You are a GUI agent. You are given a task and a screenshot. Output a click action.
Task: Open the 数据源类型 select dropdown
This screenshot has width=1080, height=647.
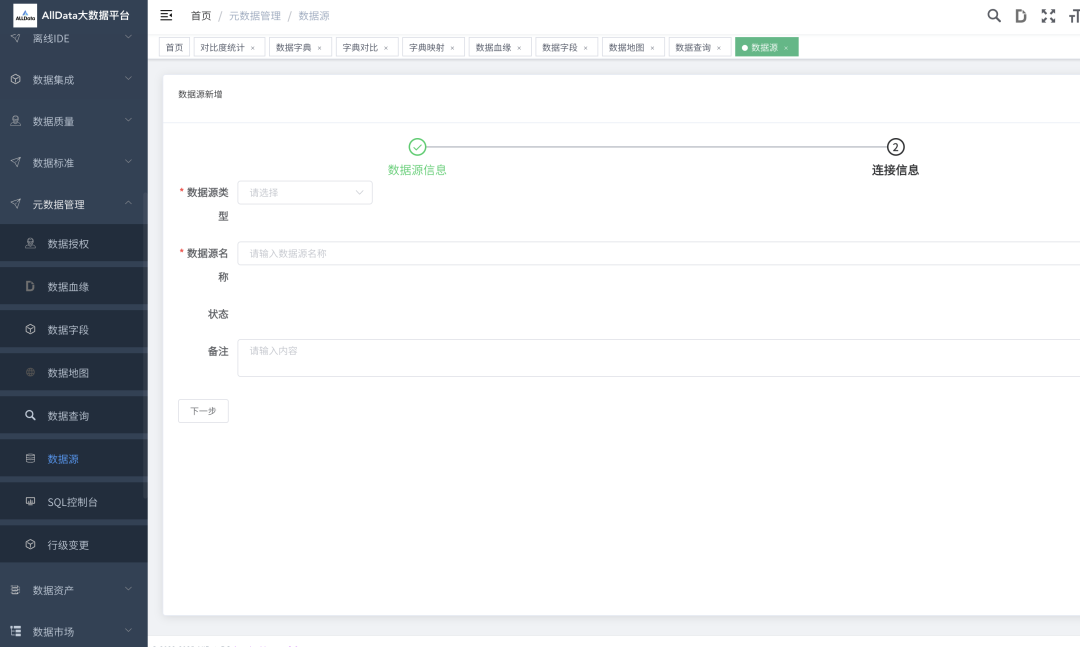click(304, 193)
